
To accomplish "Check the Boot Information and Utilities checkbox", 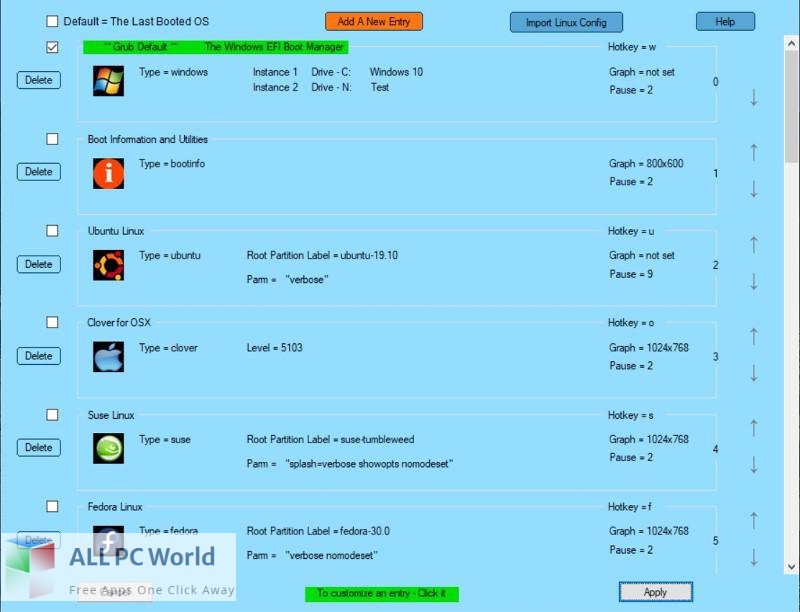I will coord(52,139).
